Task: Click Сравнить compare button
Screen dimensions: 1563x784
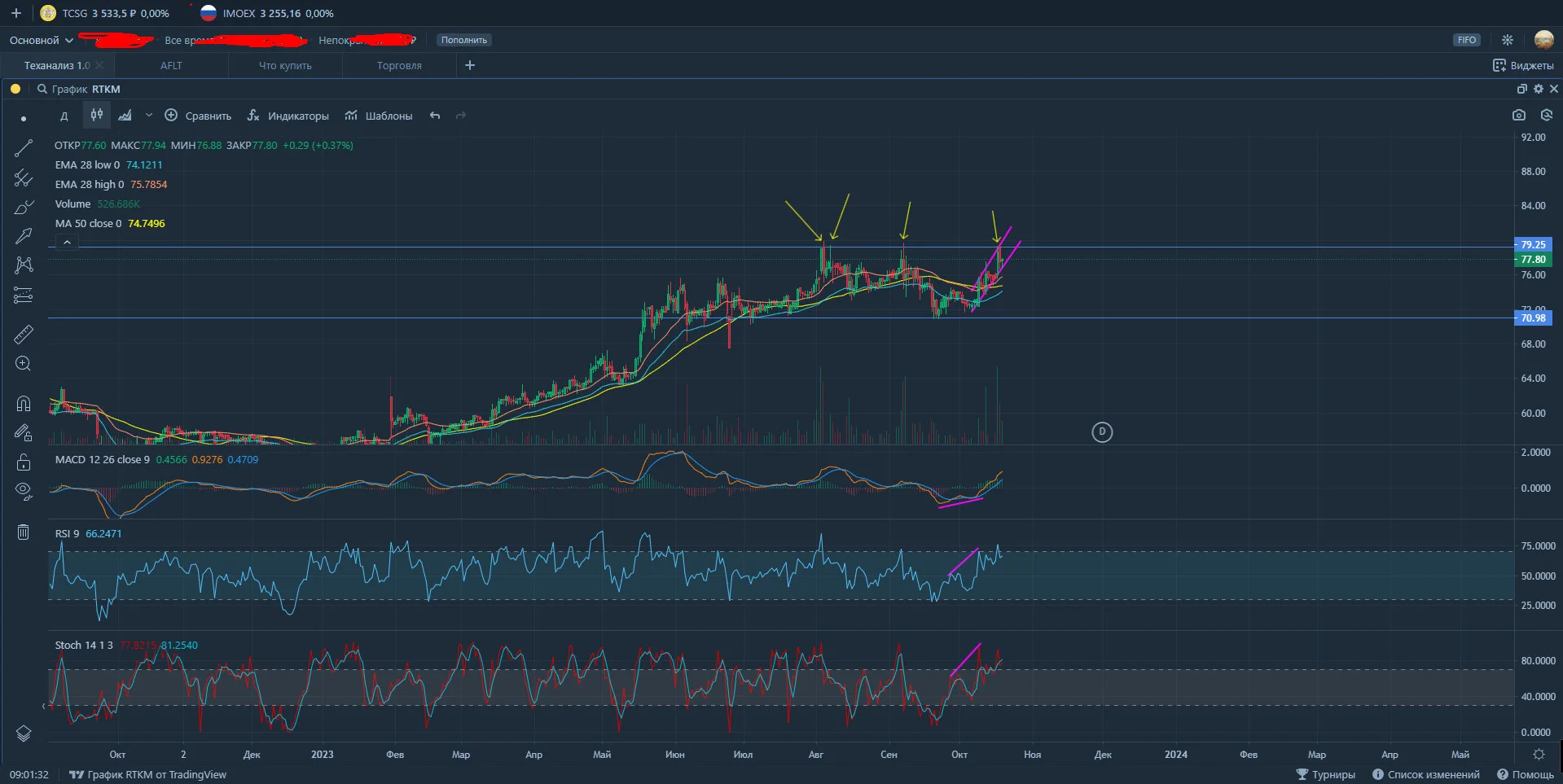Action: coord(198,116)
